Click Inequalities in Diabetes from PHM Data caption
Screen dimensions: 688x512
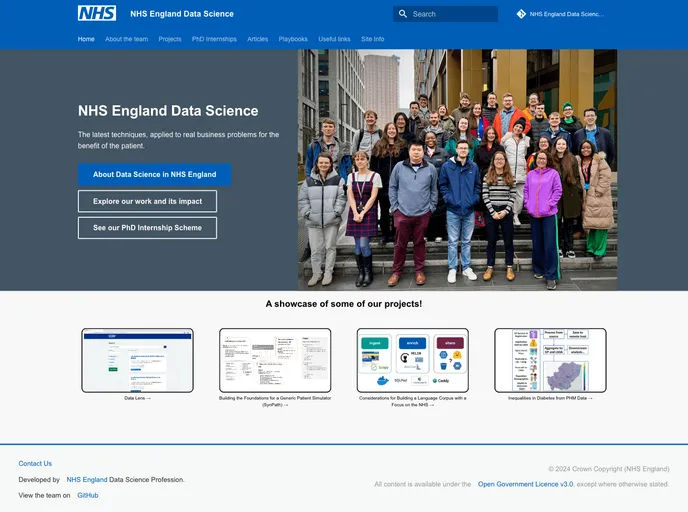point(550,398)
